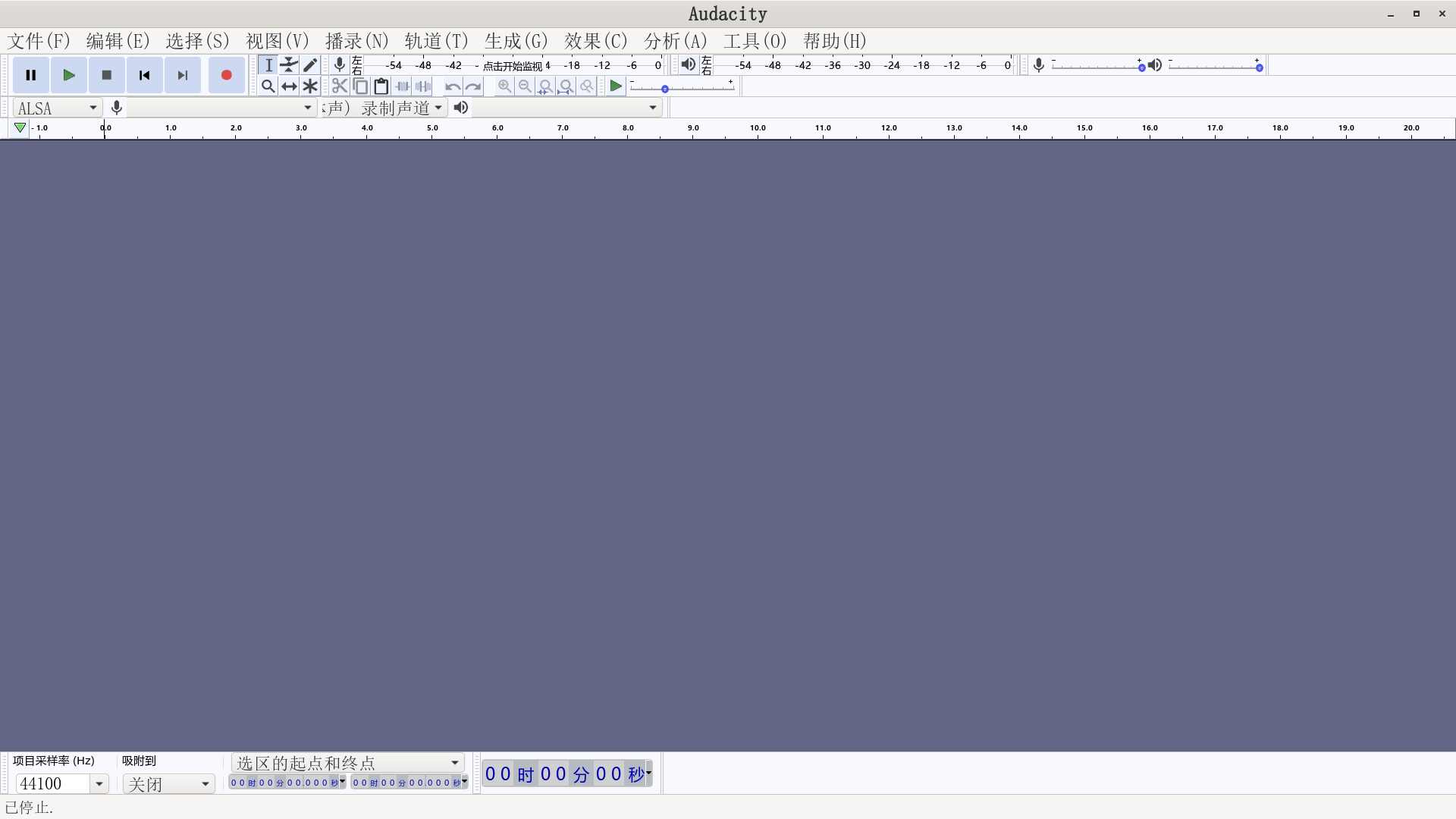Screen dimensions: 1456x819
Task: Click the Cut scissors icon
Action: coord(340,86)
